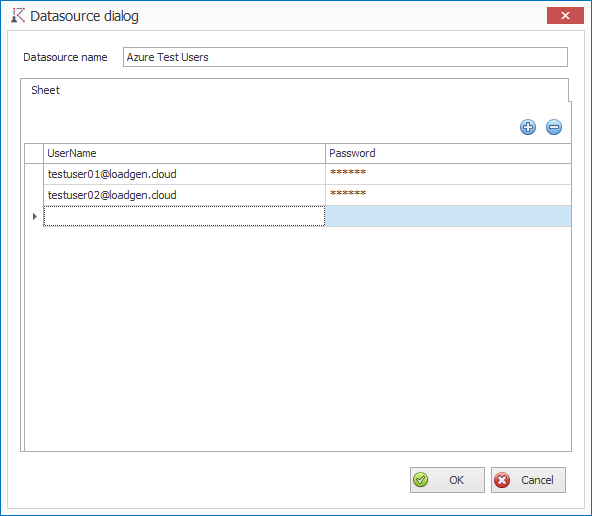Click the Password column header
Screen dimensions: 592x516
pos(448,153)
